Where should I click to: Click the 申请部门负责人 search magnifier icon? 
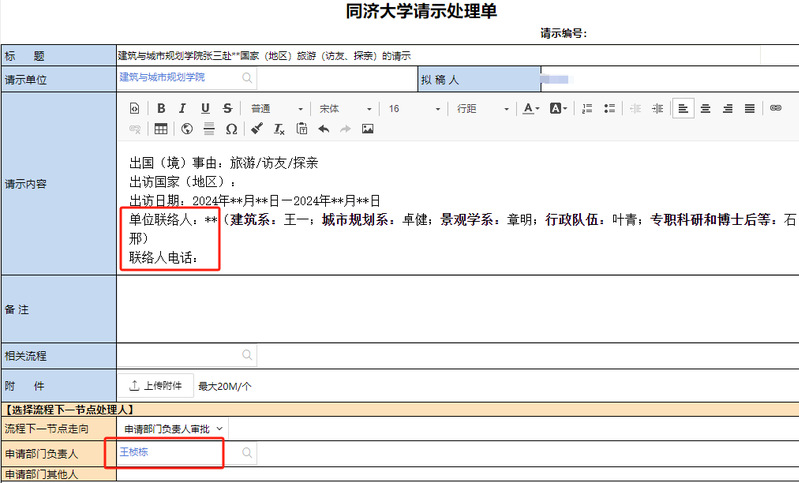pos(247,452)
